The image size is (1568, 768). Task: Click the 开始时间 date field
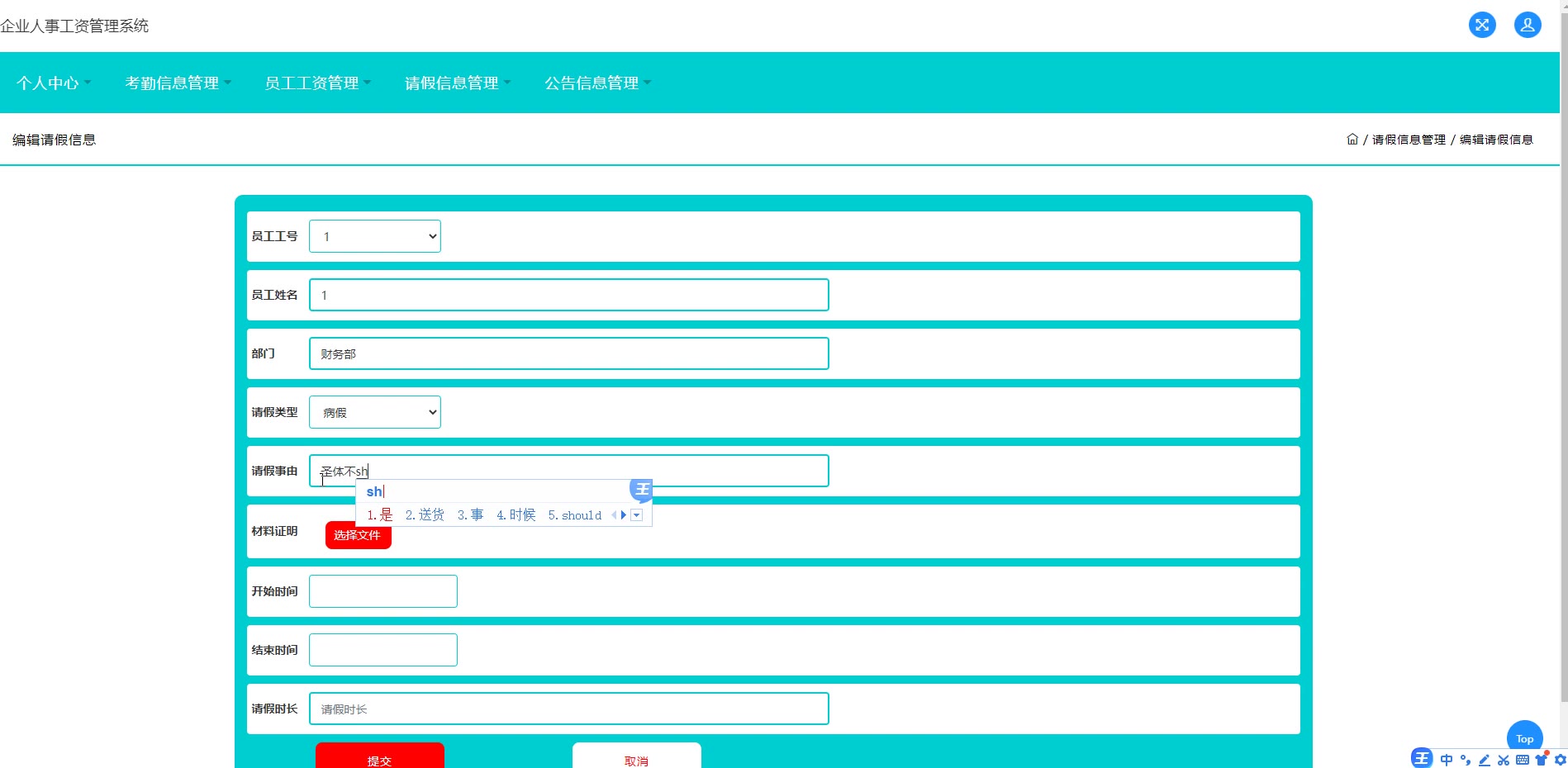coord(383,591)
